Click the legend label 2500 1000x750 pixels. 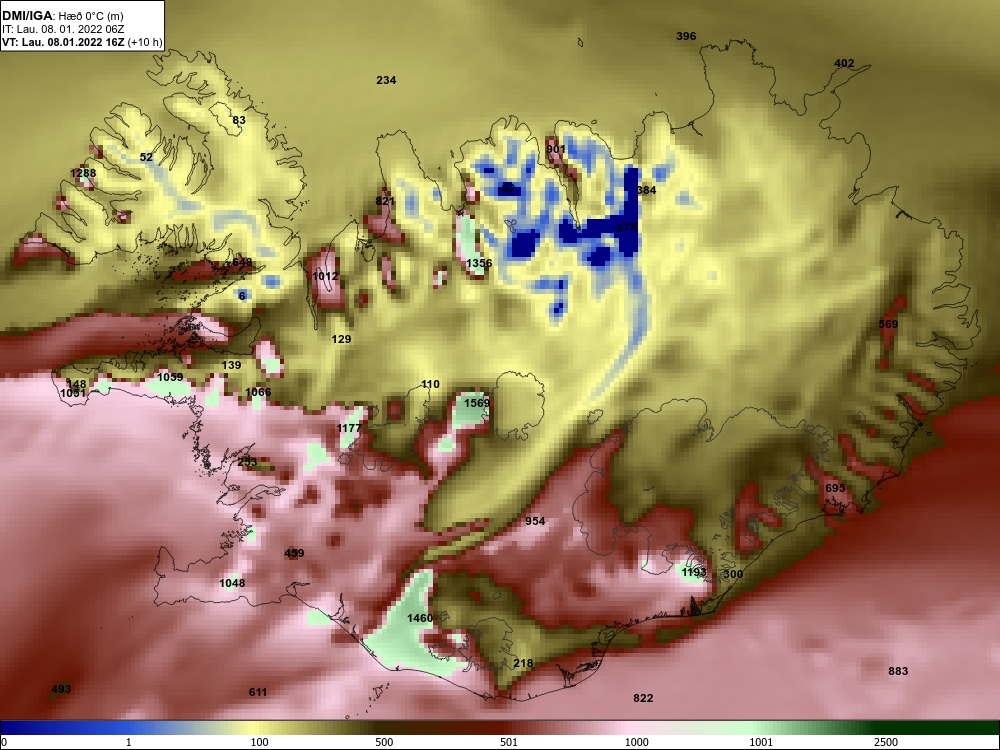tap(886, 742)
